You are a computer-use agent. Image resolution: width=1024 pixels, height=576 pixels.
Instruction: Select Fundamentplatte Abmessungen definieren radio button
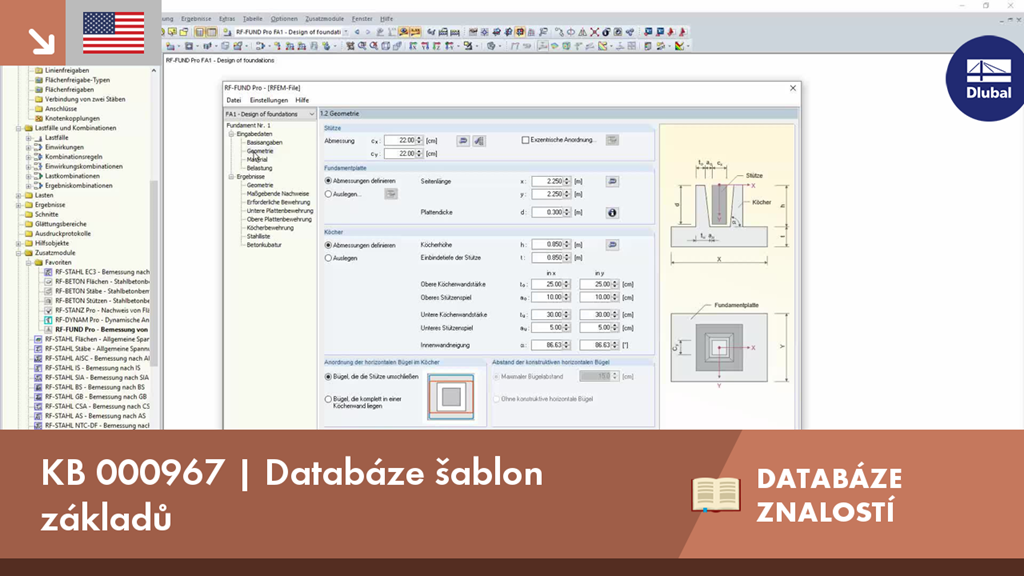pyautogui.click(x=328, y=181)
